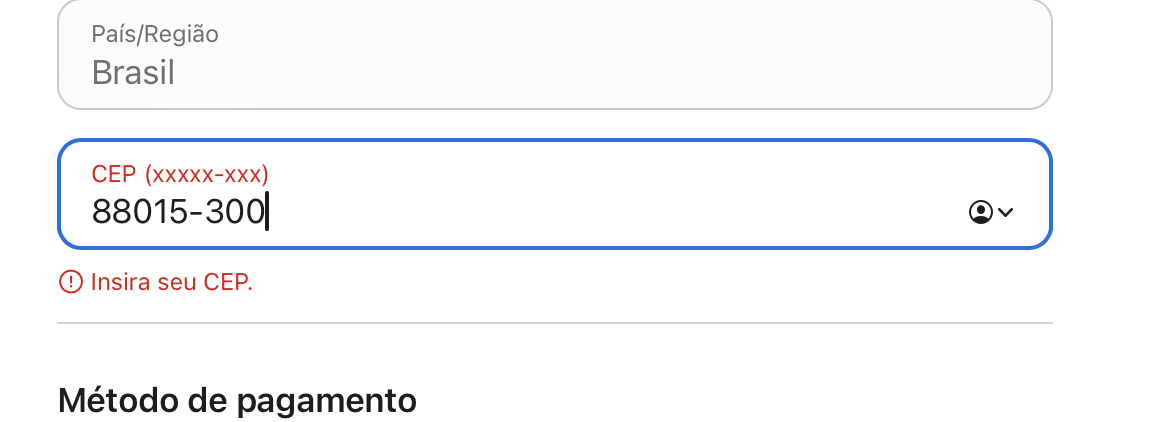The width and height of the screenshot is (1150, 422).
Task: Select the "Método de pagamento" heading
Action: coord(237,400)
